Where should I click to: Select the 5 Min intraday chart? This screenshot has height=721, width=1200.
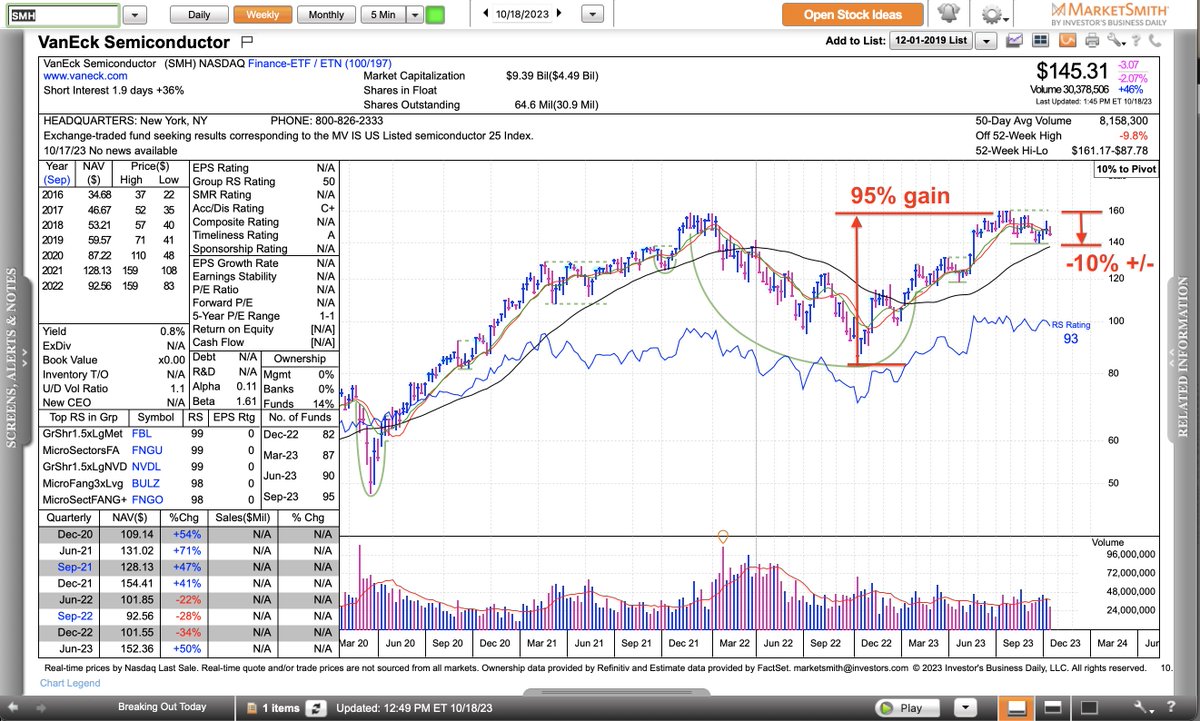381,15
